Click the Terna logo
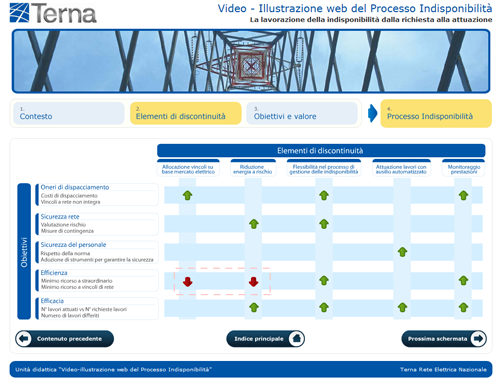The height and width of the screenshot is (390, 500). coord(53,13)
